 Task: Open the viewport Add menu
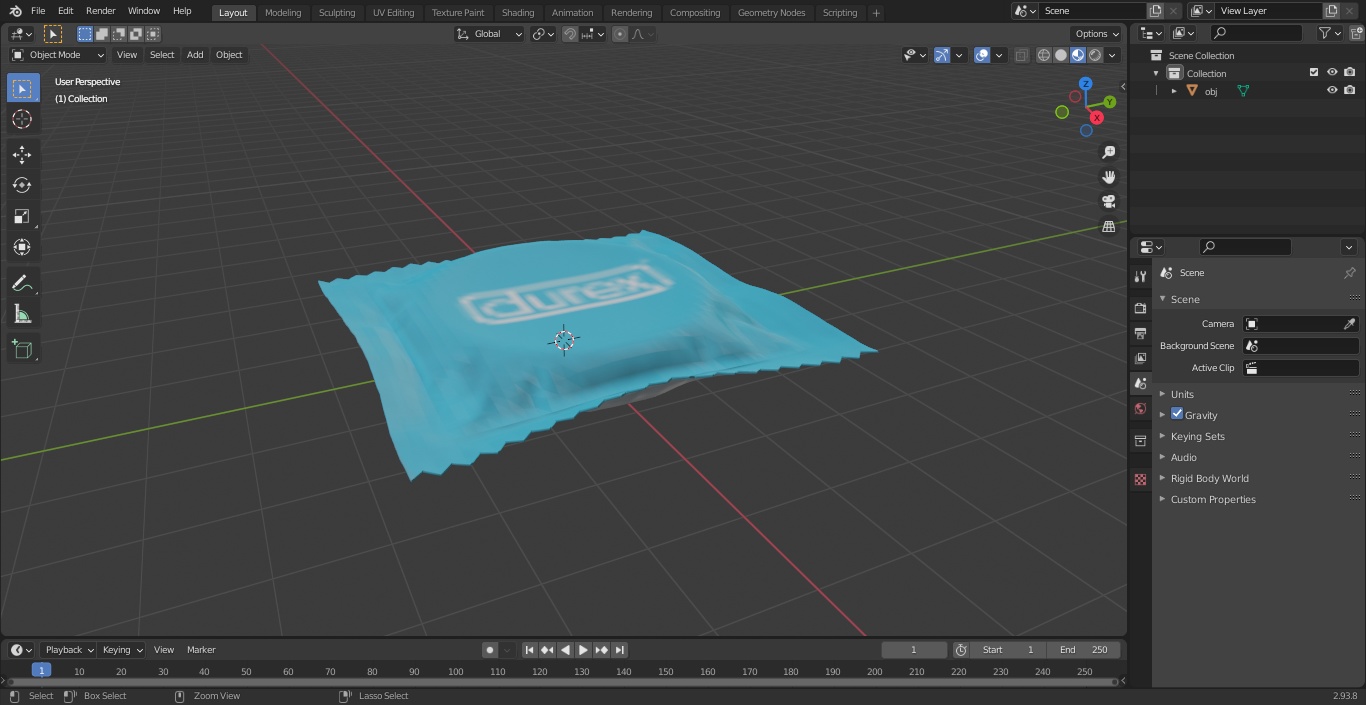click(x=195, y=55)
